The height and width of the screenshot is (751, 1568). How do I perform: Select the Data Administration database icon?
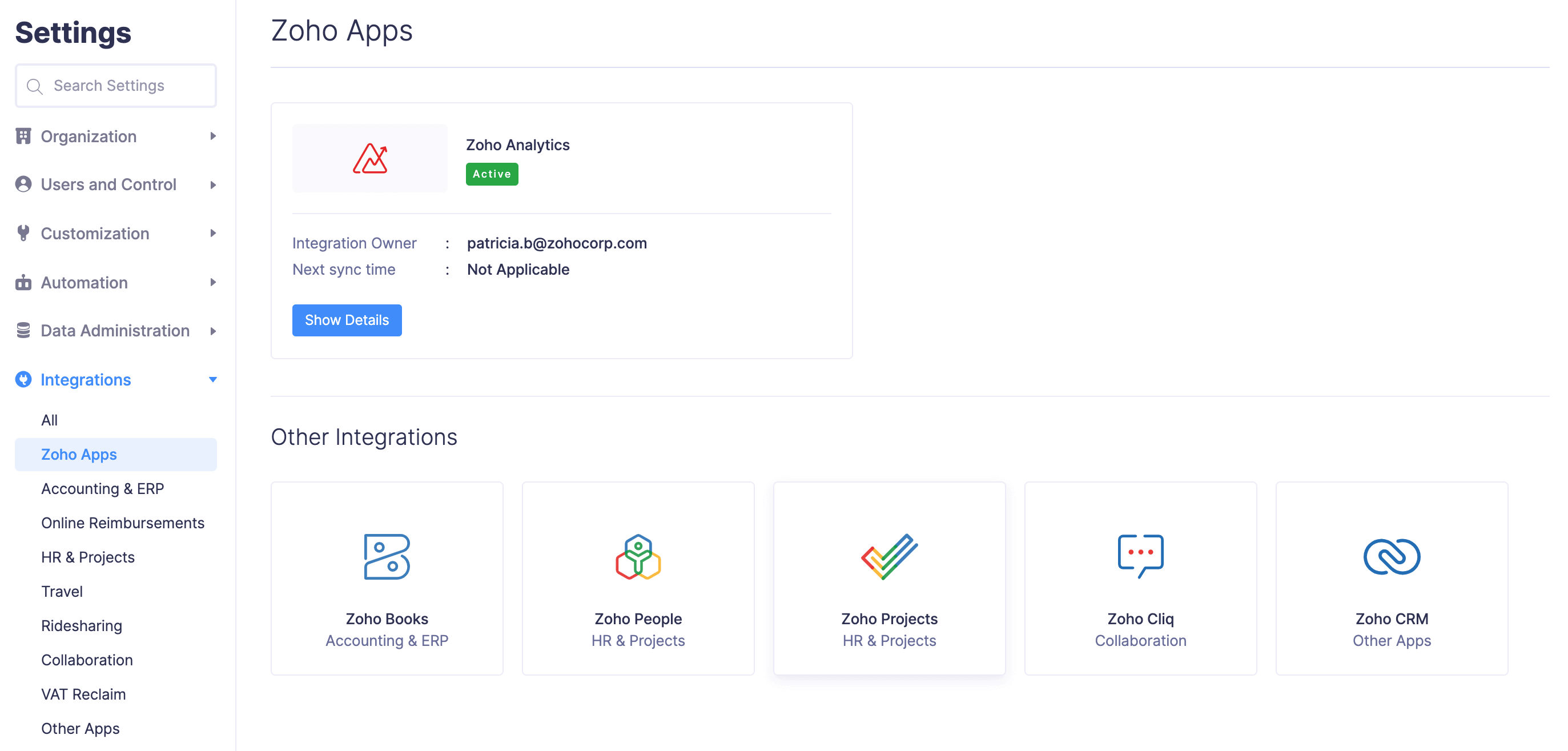(23, 331)
